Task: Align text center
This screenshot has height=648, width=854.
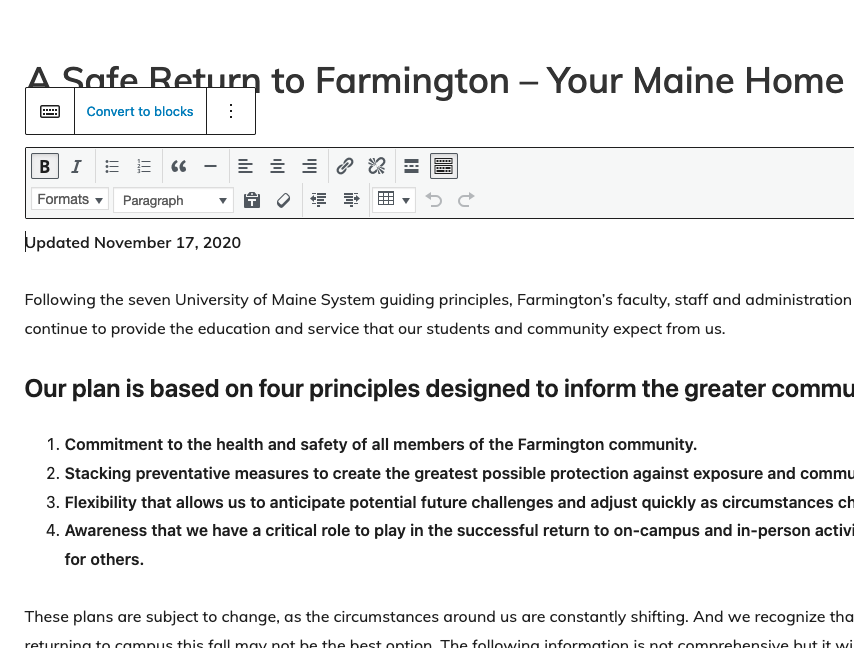Action: click(x=277, y=166)
